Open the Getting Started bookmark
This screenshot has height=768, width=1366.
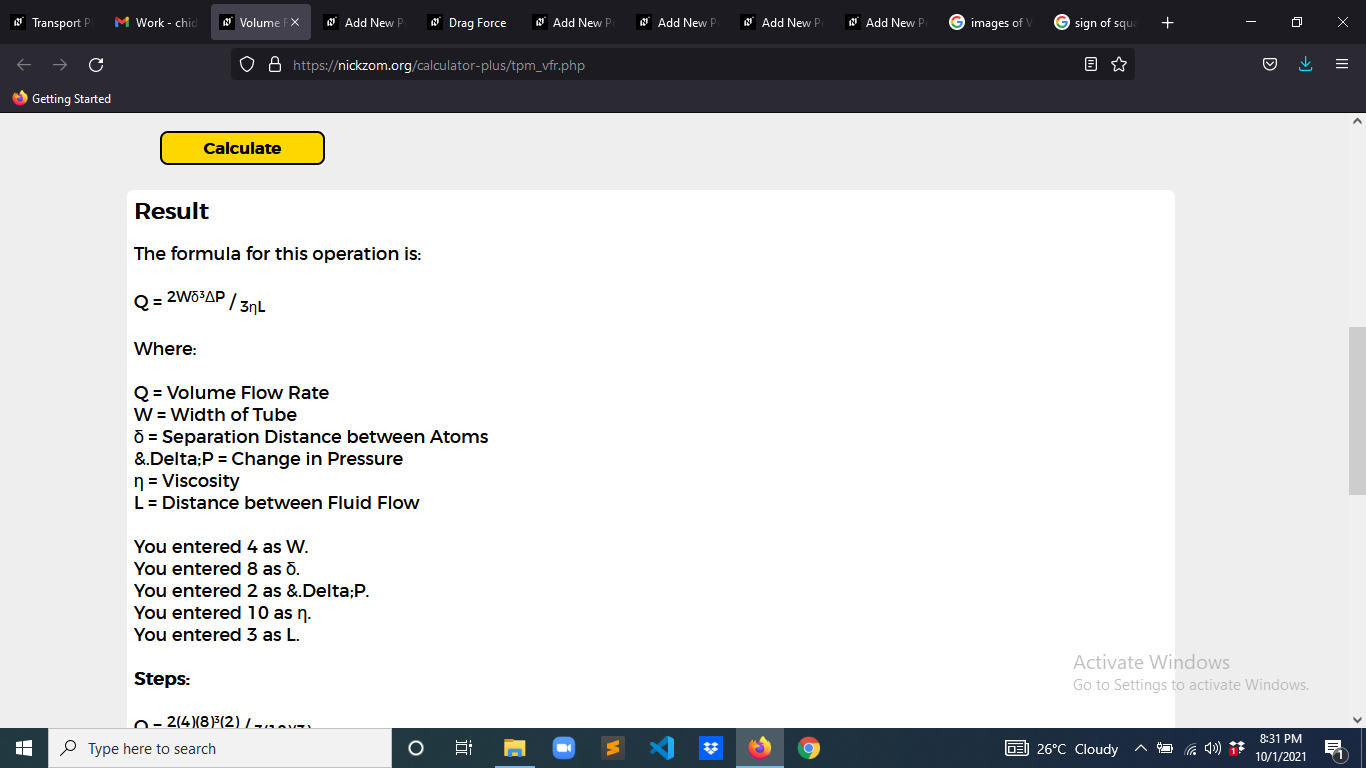pos(62,98)
